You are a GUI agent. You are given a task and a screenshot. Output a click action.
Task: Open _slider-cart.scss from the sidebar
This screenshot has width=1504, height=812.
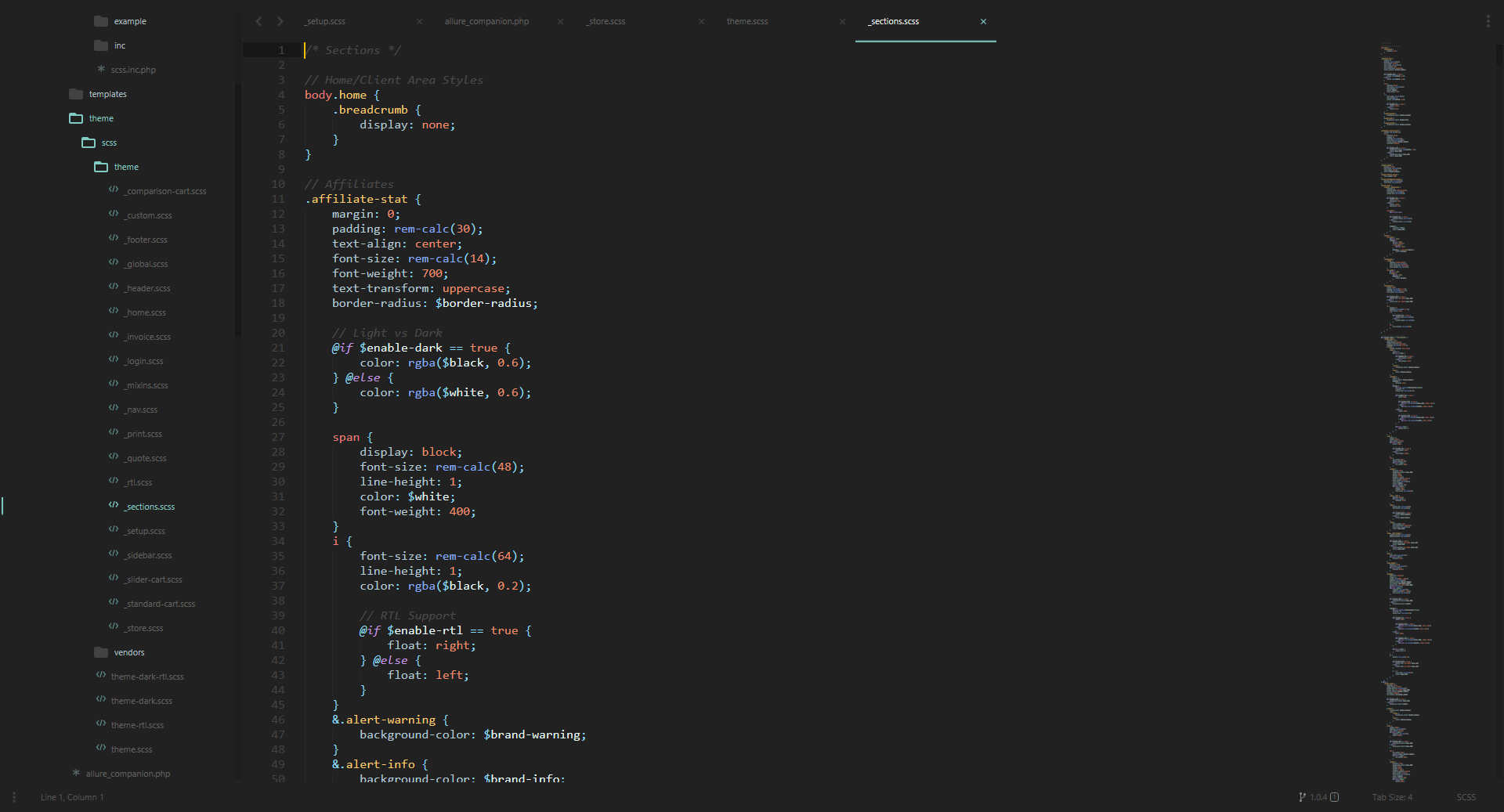[154, 579]
